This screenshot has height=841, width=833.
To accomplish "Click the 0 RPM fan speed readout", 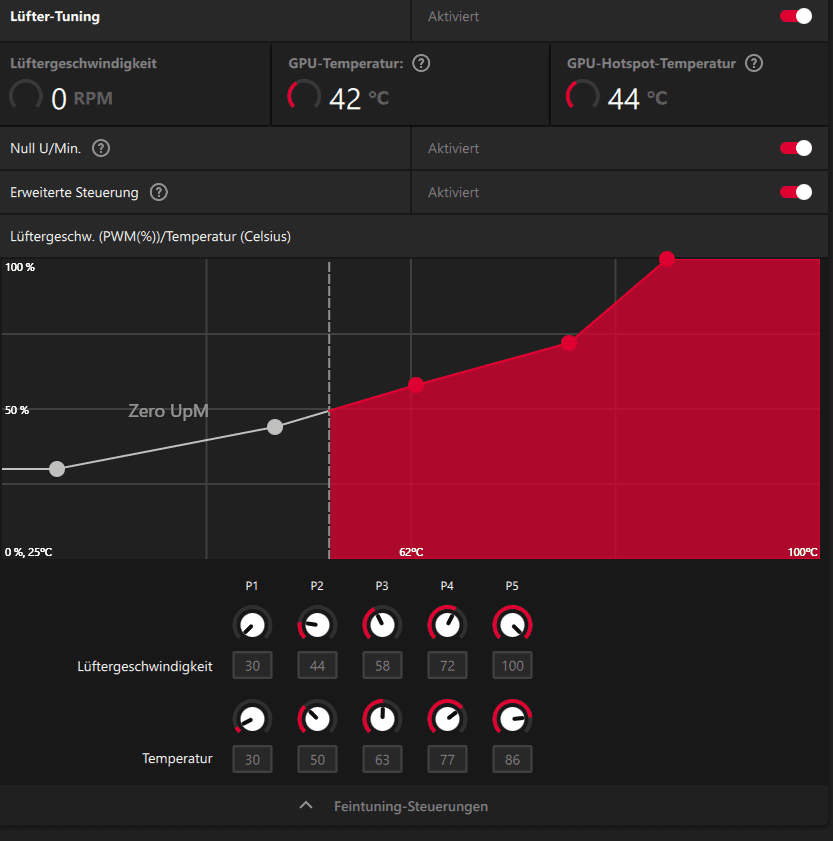I will coord(82,99).
